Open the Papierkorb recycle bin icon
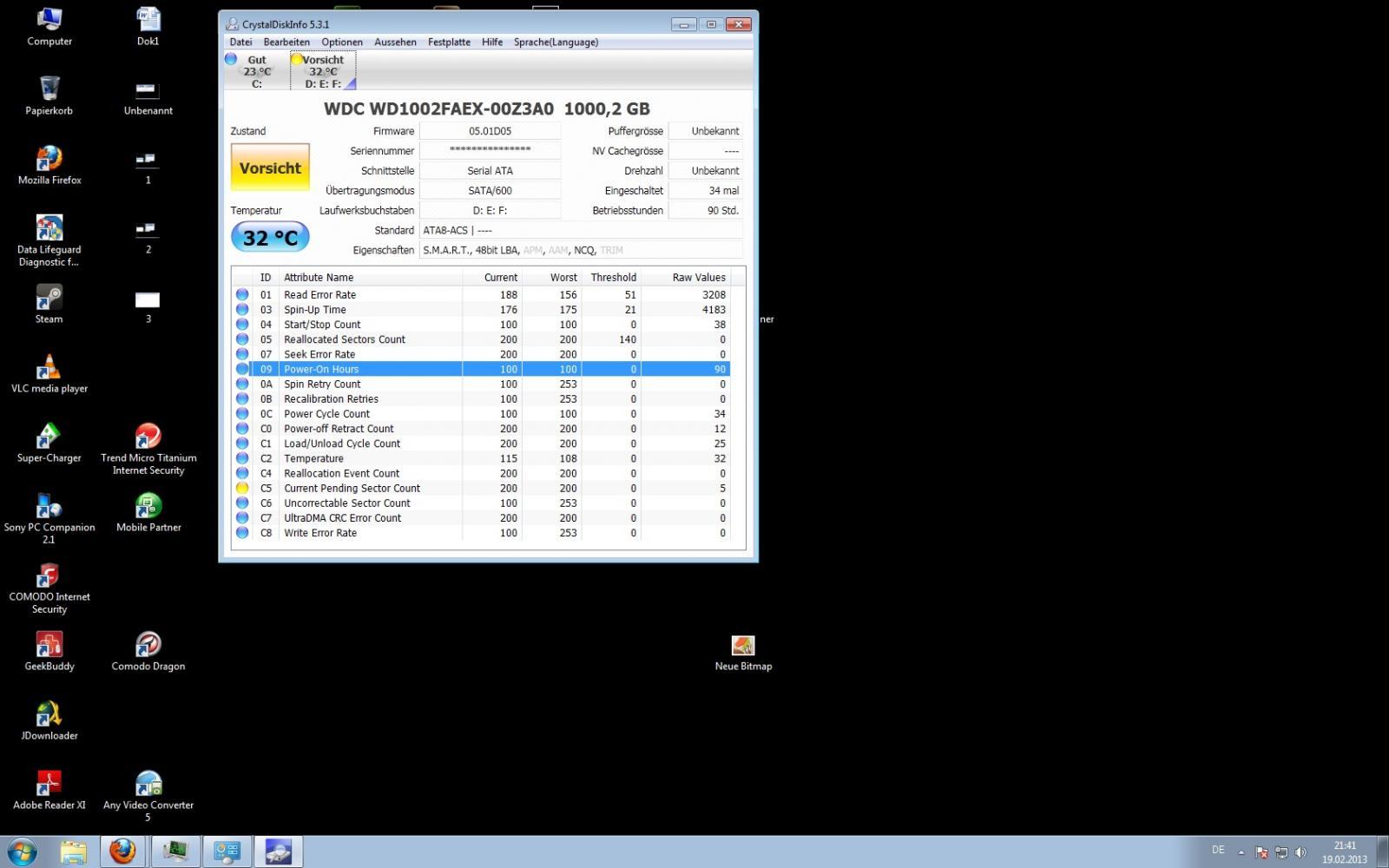The image size is (1389, 868). (49, 95)
